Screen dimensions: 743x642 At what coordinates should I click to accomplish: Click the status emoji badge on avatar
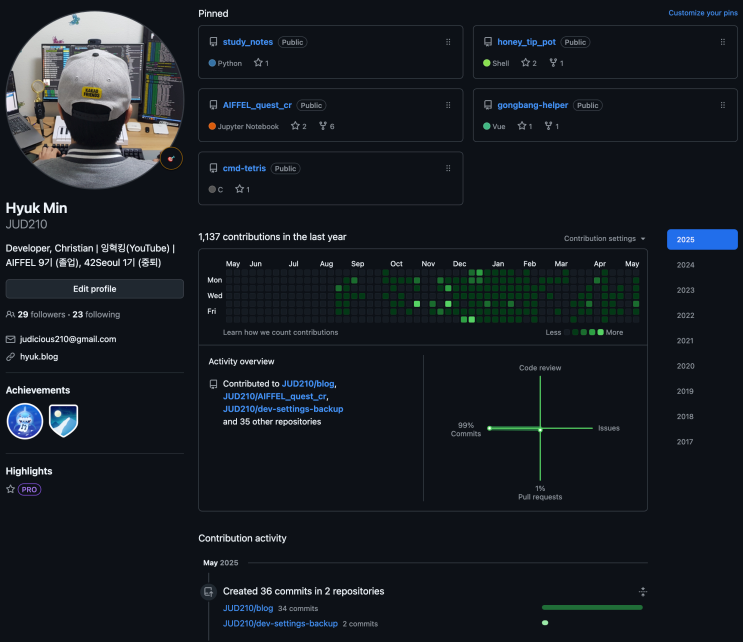pyautogui.click(x=172, y=158)
